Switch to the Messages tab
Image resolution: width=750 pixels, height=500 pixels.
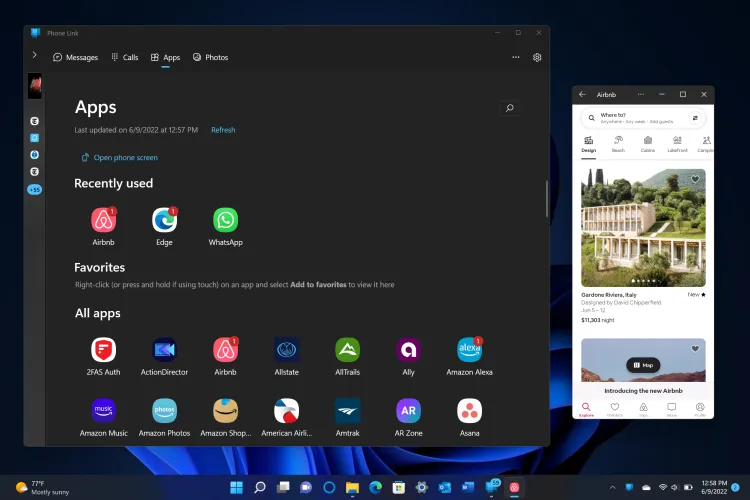(x=75, y=57)
